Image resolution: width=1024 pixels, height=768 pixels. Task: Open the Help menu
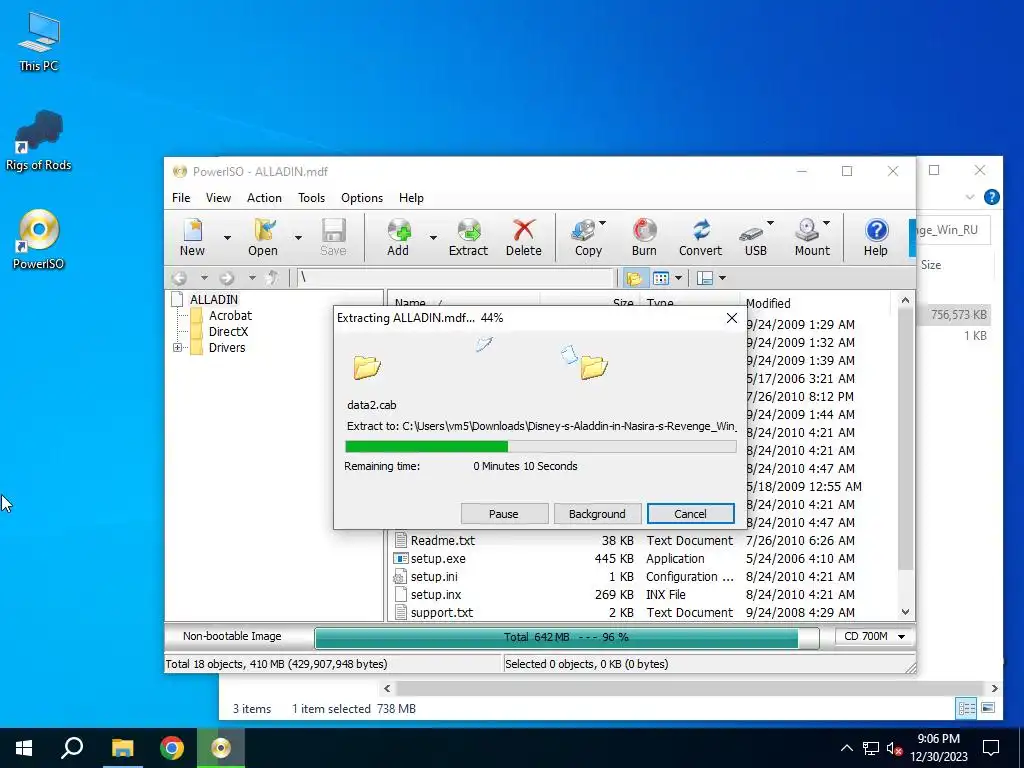tap(411, 198)
